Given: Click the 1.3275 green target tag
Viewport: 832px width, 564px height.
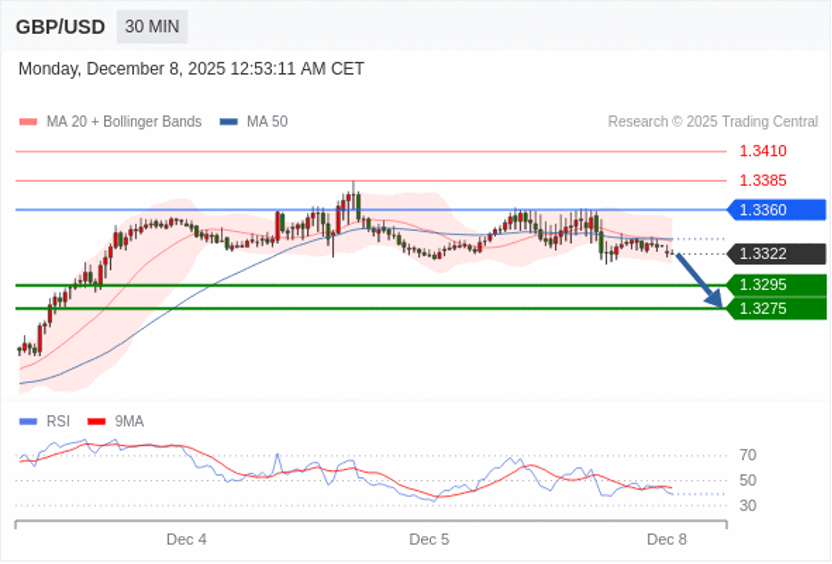Looking at the screenshot, I should click(x=775, y=309).
